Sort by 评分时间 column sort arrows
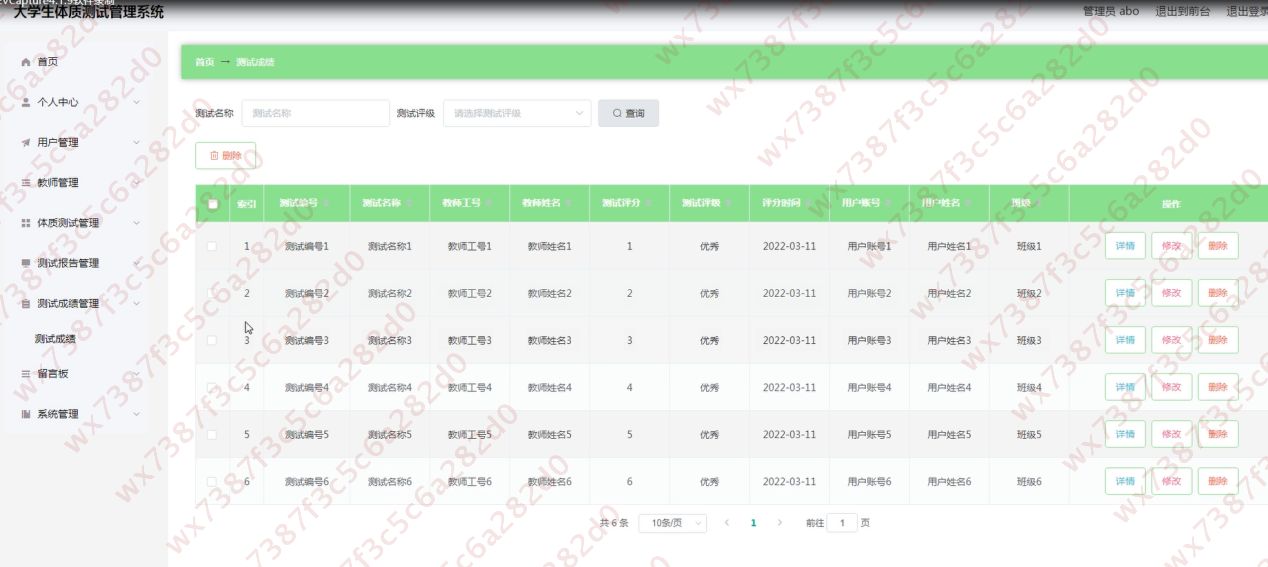Screen dimensions: 1268x567 point(810,203)
